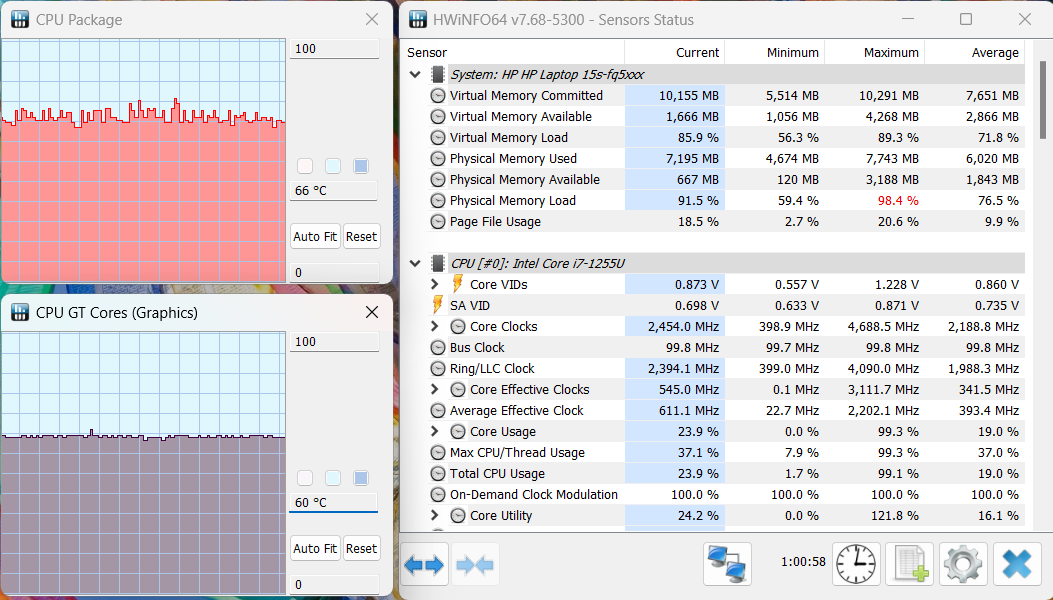Click the SA VID lightning bolt icon
Viewport: 1053px width, 600px height.
437,305
